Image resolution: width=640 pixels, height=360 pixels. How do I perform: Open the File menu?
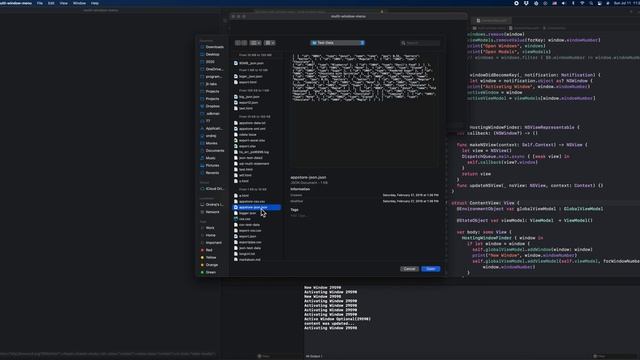[40, 3]
